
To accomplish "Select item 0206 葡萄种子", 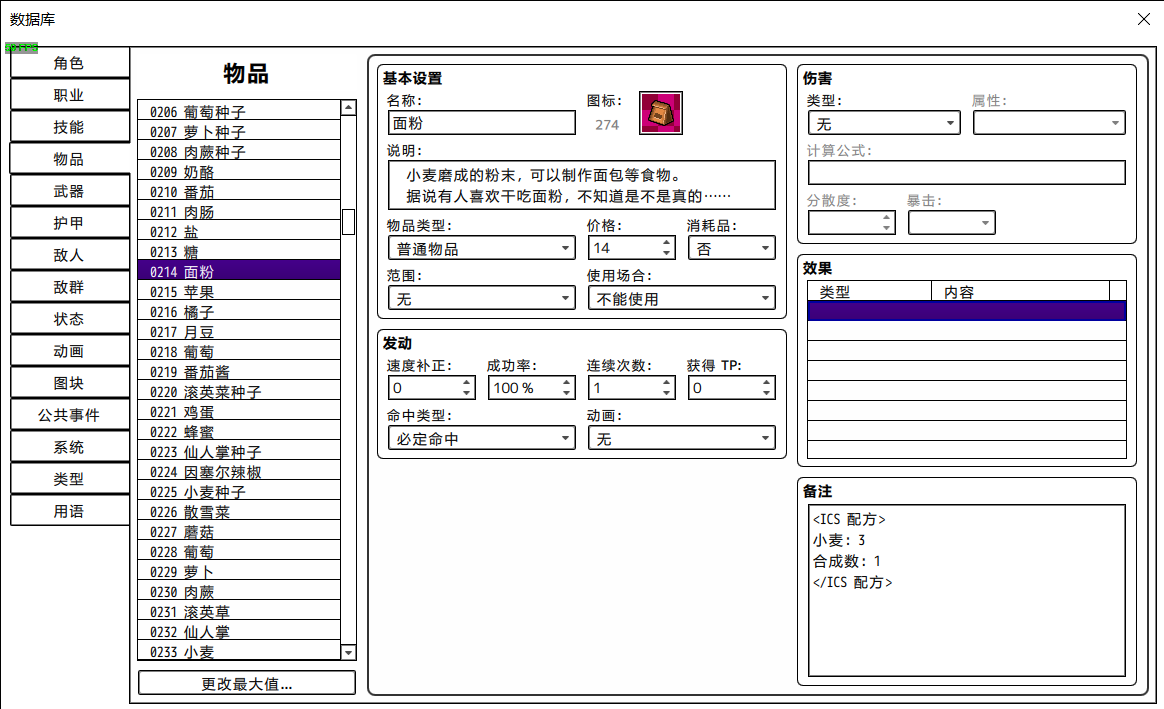I will (x=239, y=111).
